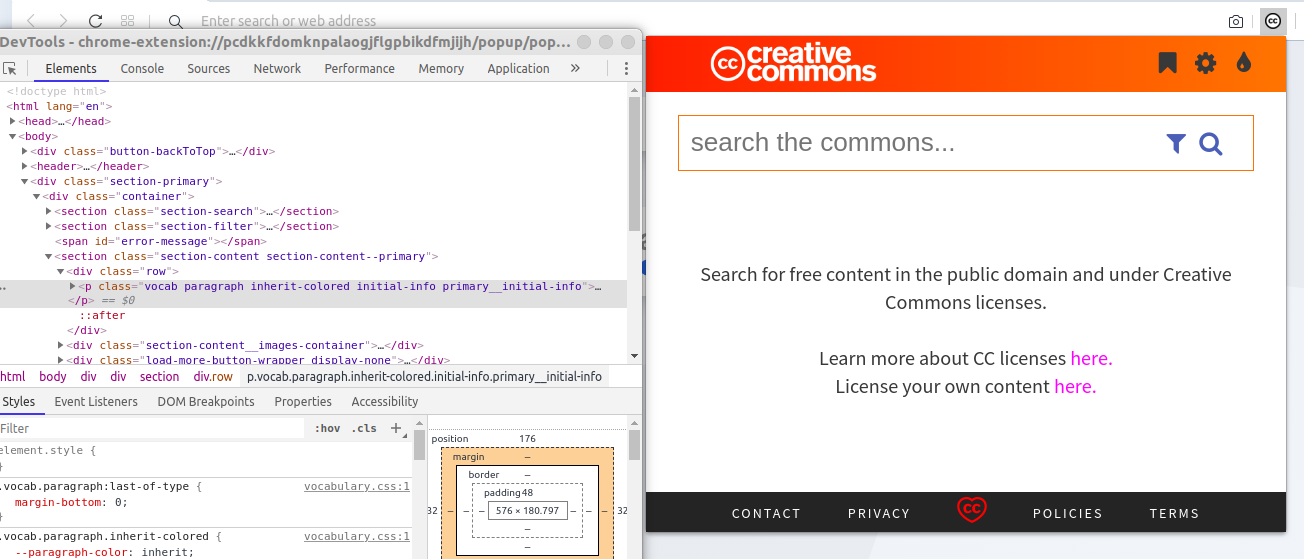The image size is (1304, 559).
Task: Open the Application tab
Action: 518,68
